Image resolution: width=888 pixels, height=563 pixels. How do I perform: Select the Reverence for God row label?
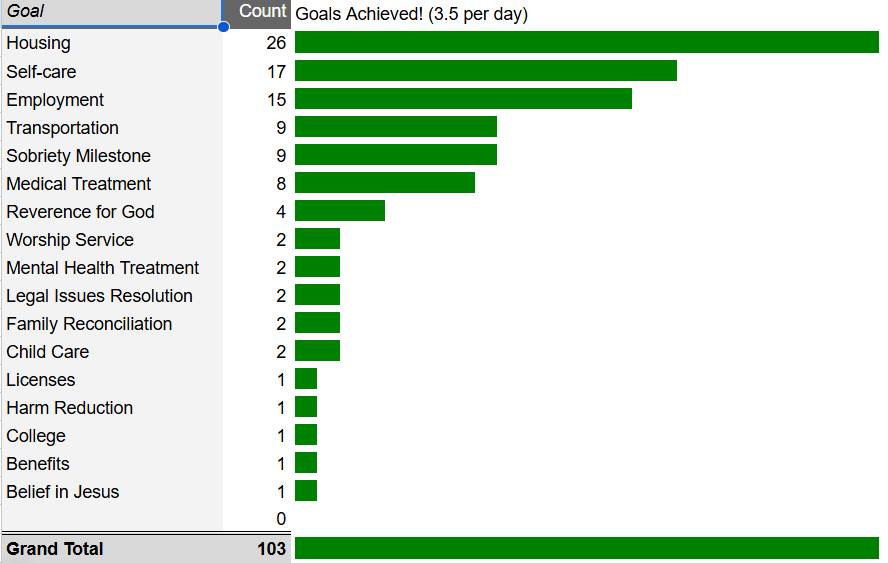(x=80, y=212)
